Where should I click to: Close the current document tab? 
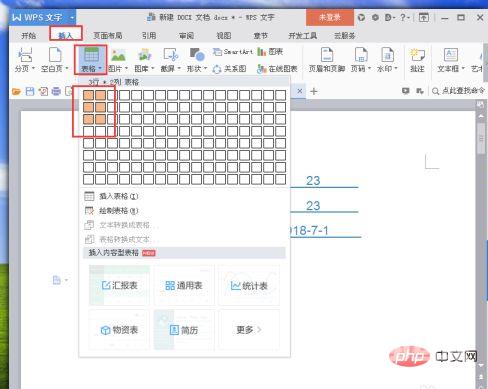(300, 91)
